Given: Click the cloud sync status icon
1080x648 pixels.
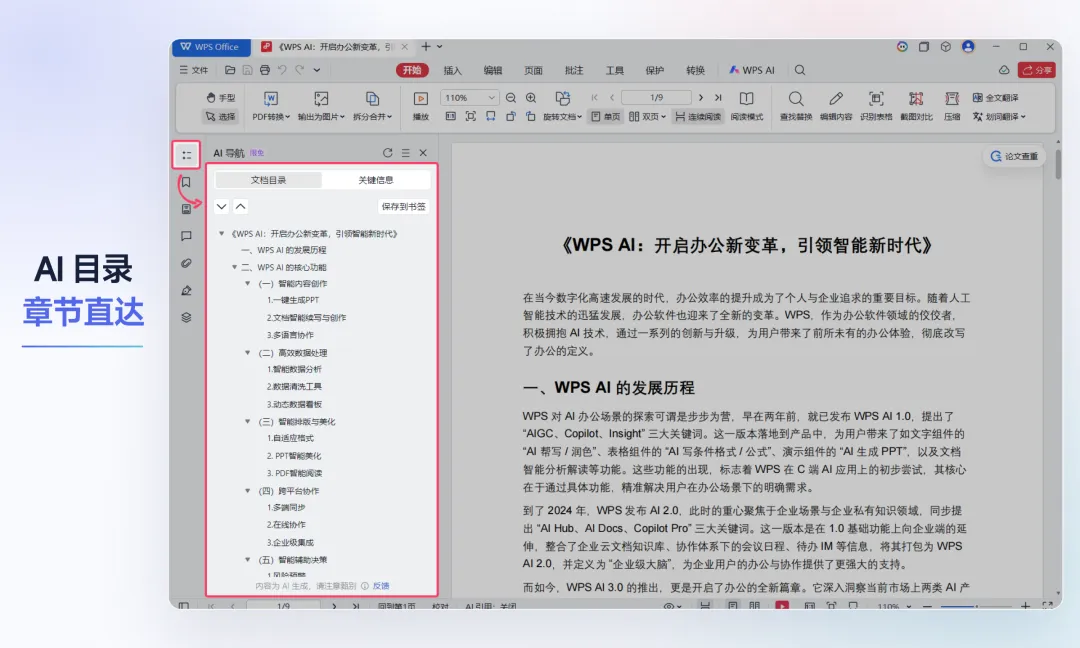Looking at the screenshot, I should (x=1004, y=70).
